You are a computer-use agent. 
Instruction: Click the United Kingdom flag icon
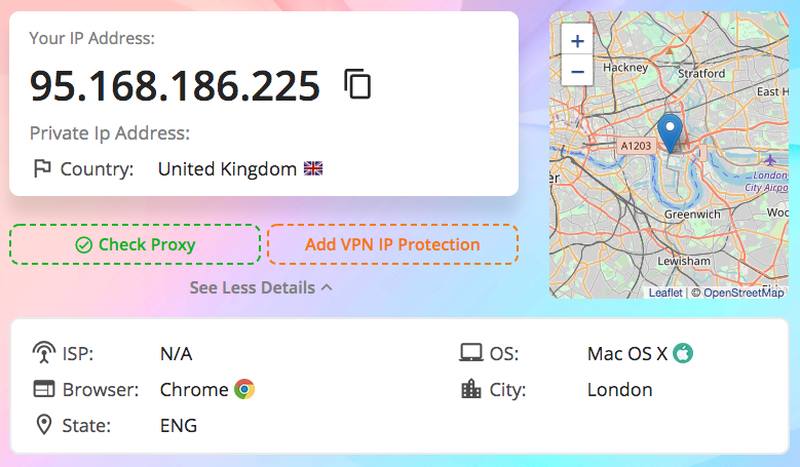coord(313,168)
